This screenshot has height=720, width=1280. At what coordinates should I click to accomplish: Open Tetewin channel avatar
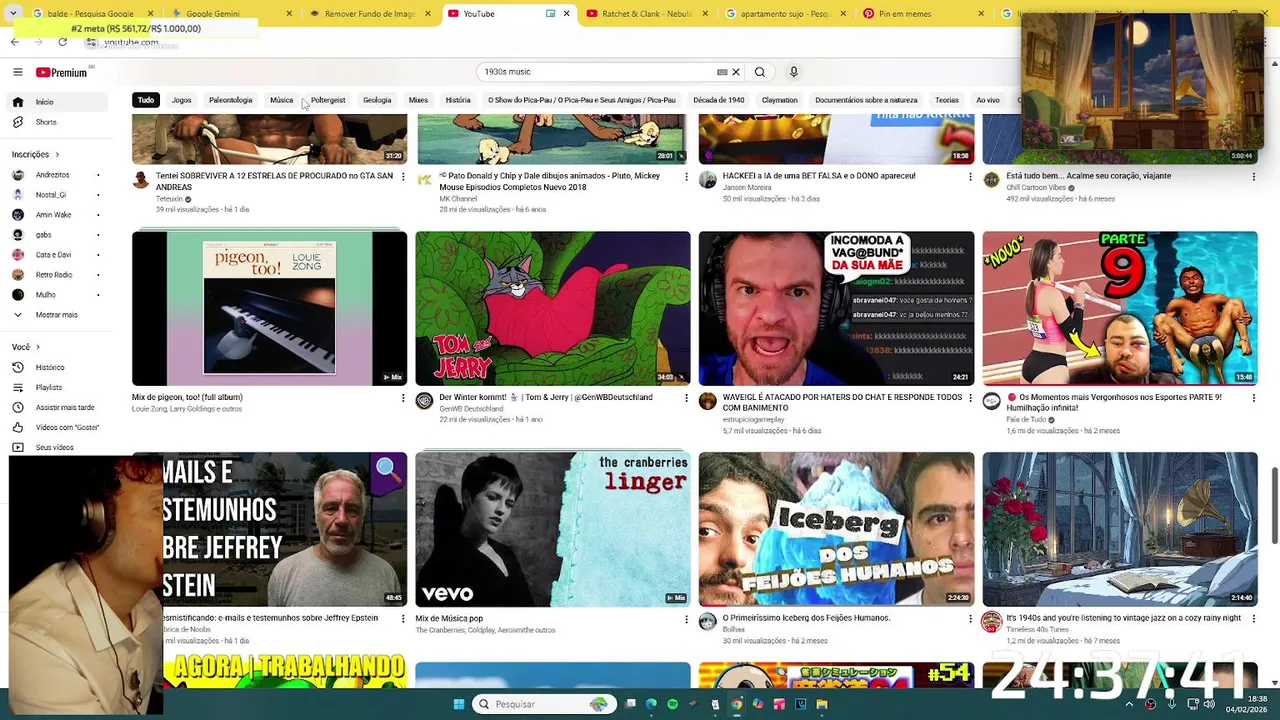point(141,180)
